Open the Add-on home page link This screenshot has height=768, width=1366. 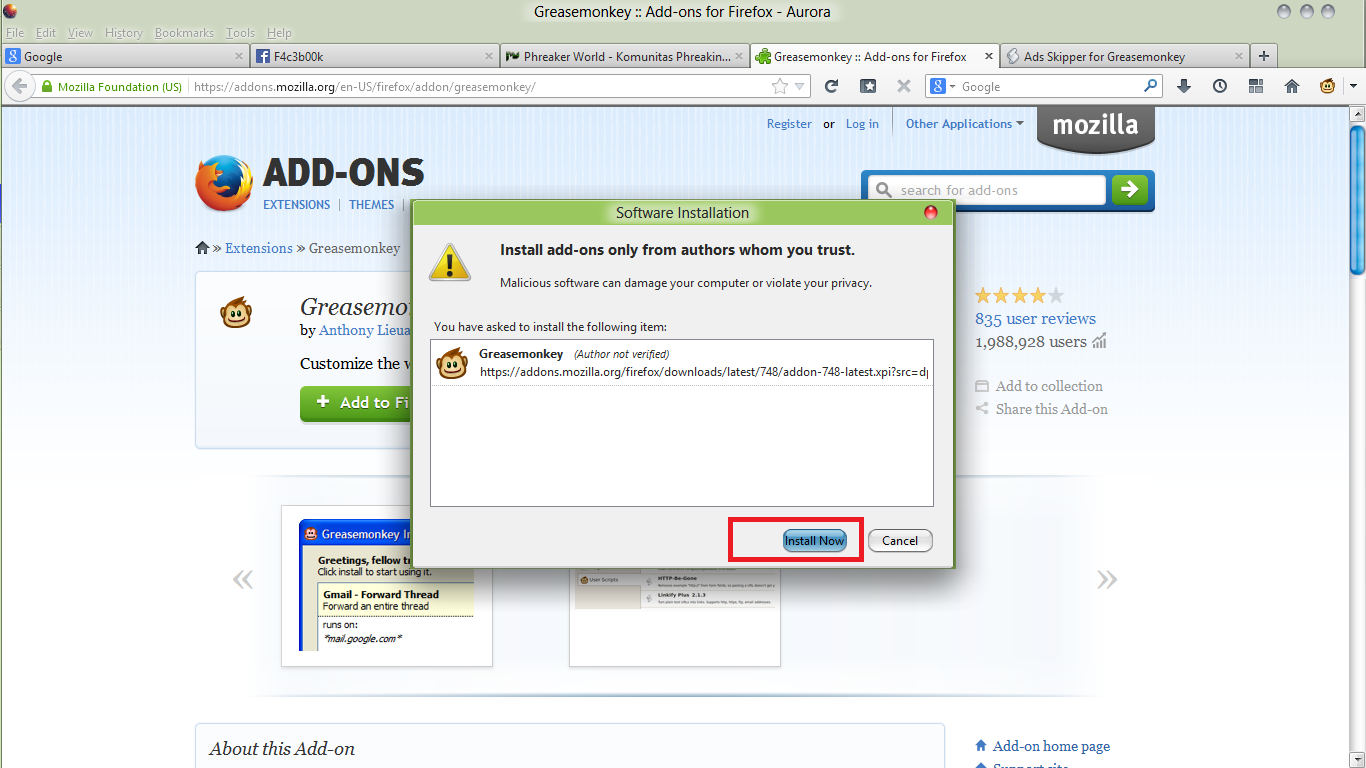[1051, 746]
